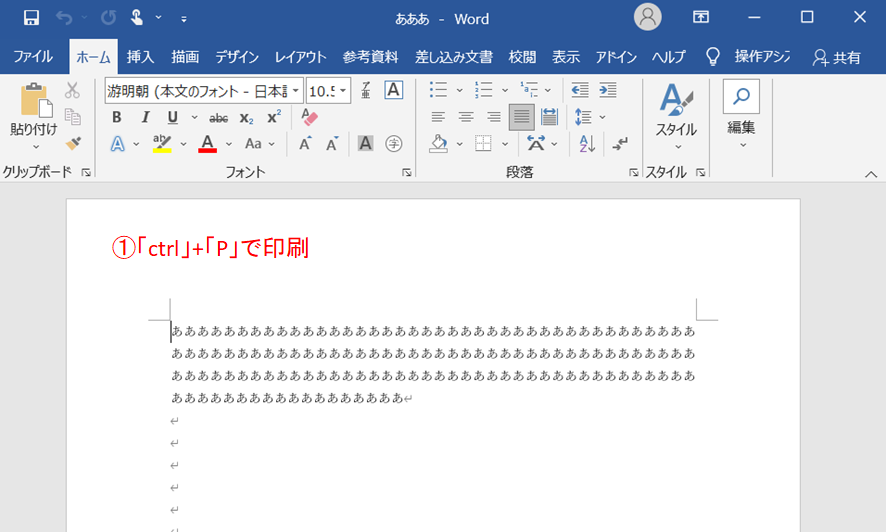Screen dimensions: 886x532
Task: Switch to the レイアウト tab
Action: 301,57
